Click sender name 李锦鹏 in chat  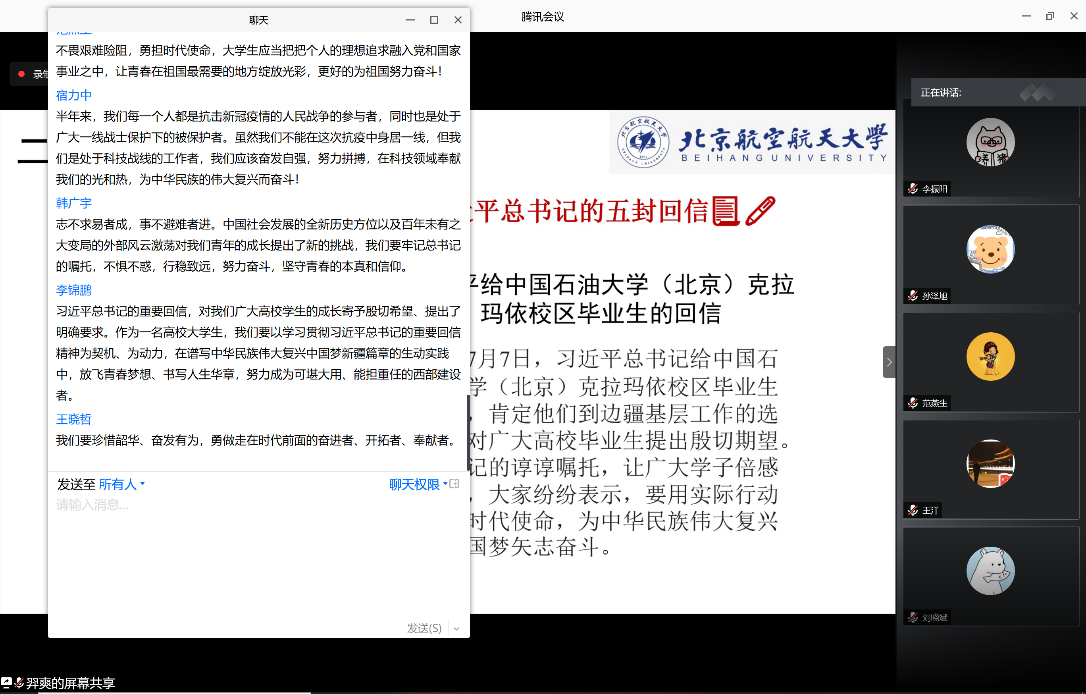[74, 289]
